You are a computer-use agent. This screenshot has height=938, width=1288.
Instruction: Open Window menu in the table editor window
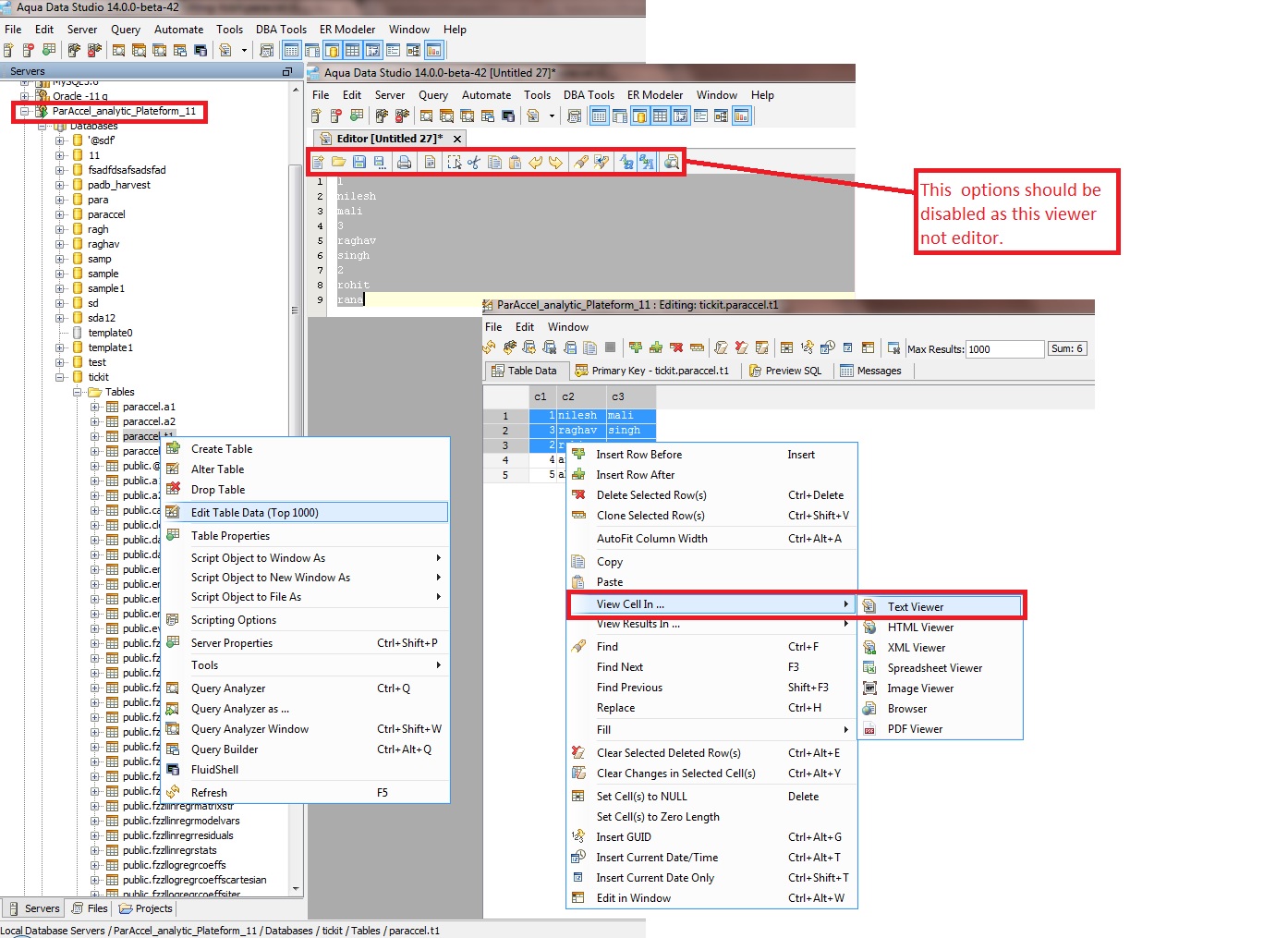click(567, 327)
